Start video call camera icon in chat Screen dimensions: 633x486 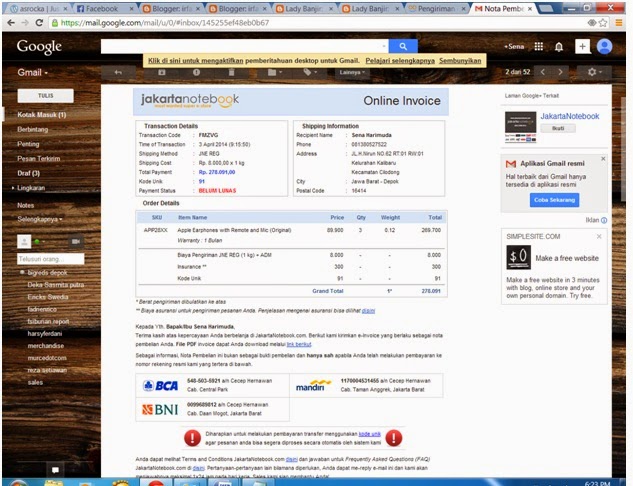coord(75,241)
